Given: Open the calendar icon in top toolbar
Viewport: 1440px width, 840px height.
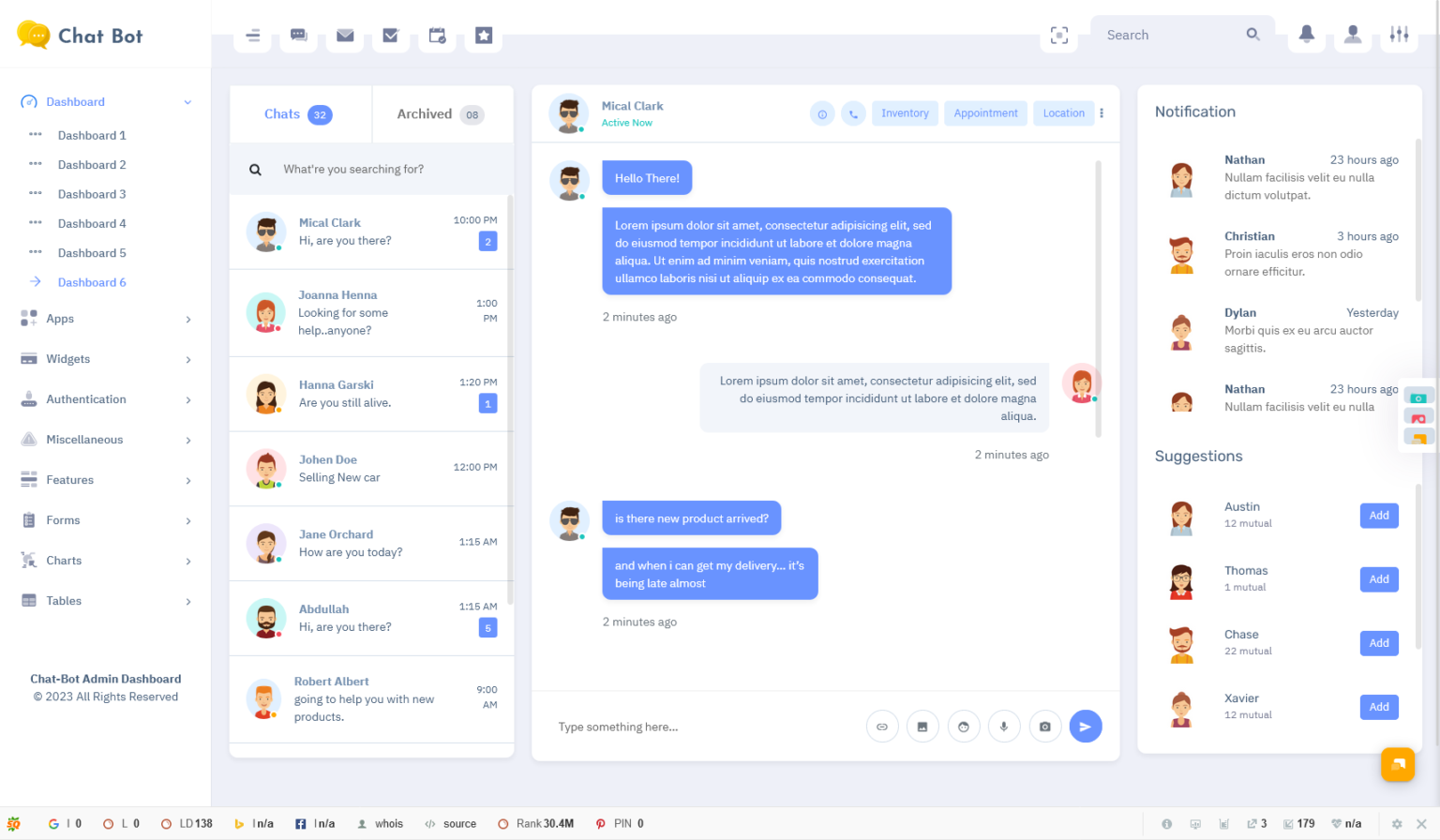Looking at the screenshot, I should [437, 35].
